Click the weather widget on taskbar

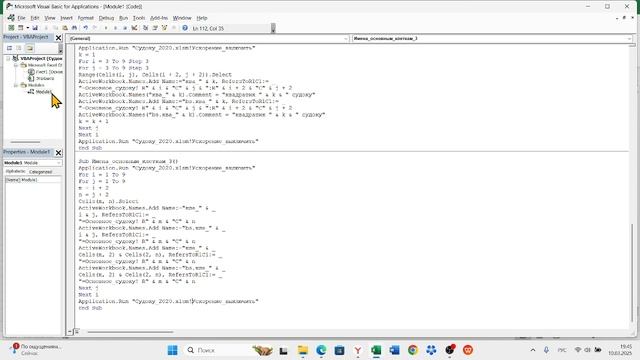36,349
